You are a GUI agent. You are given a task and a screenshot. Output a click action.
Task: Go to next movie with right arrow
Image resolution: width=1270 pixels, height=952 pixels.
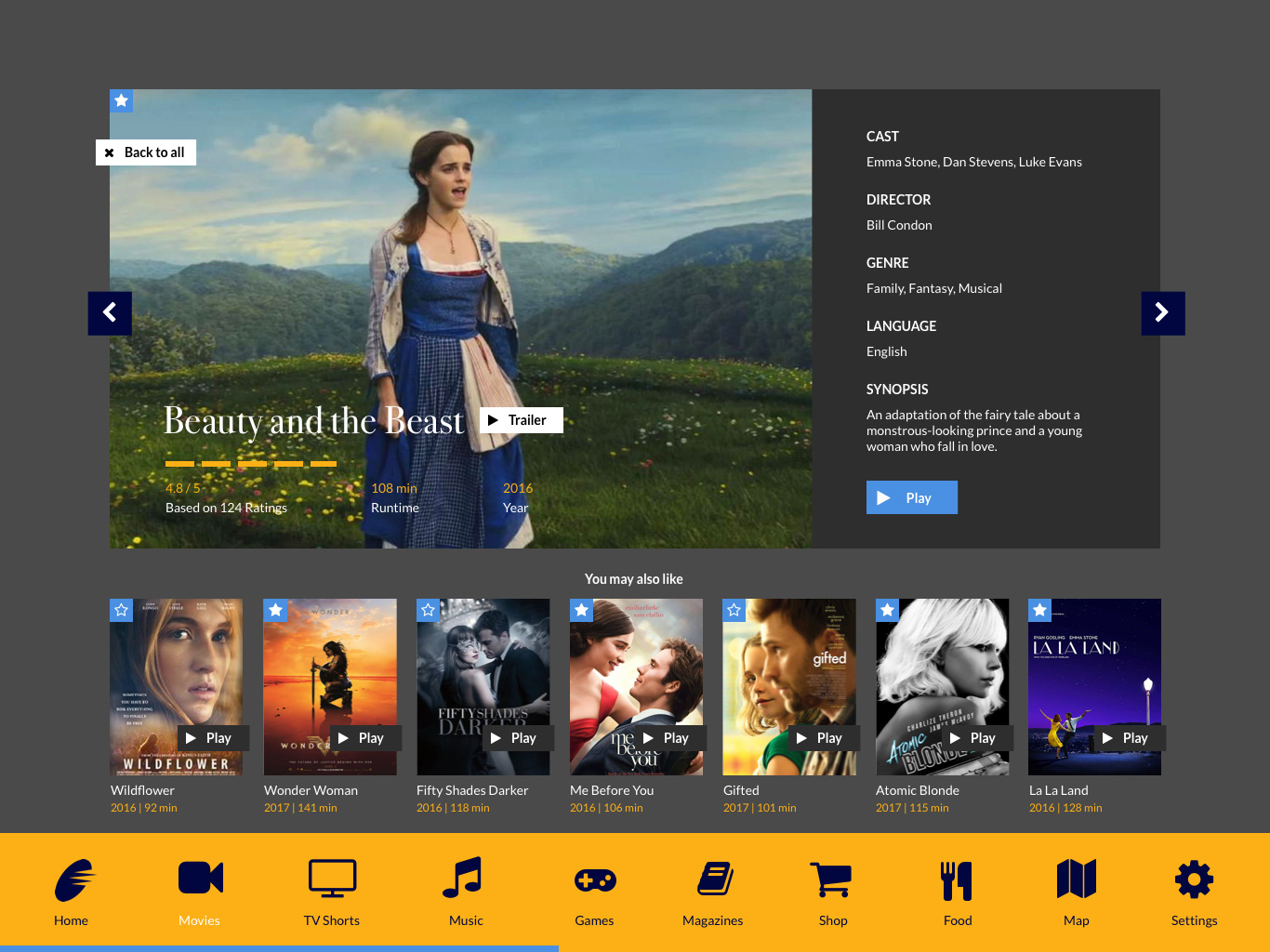[1163, 313]
